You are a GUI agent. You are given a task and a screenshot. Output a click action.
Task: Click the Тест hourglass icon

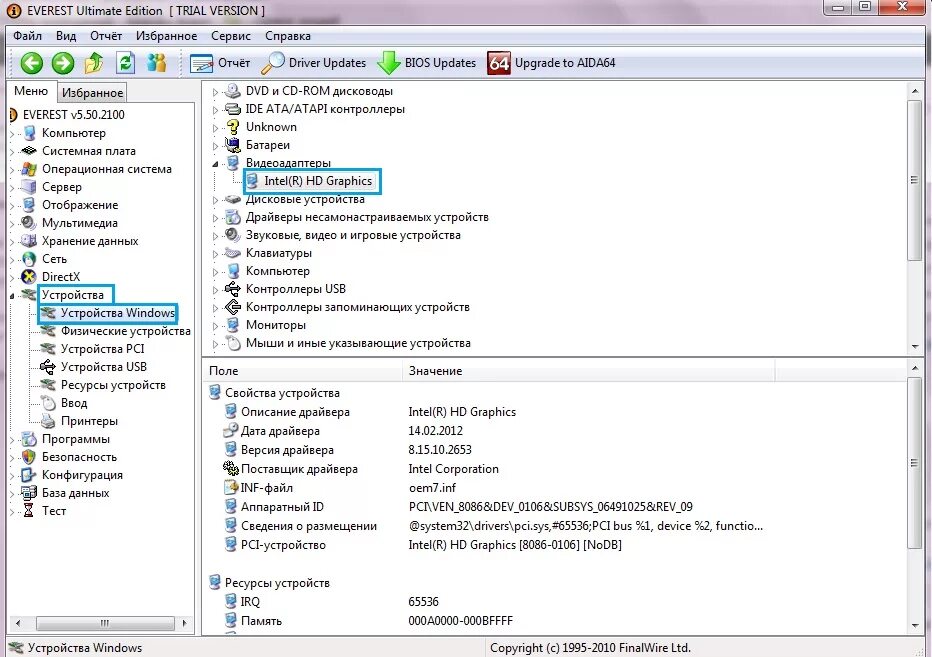pyautogui.click(x=29, y=511)
